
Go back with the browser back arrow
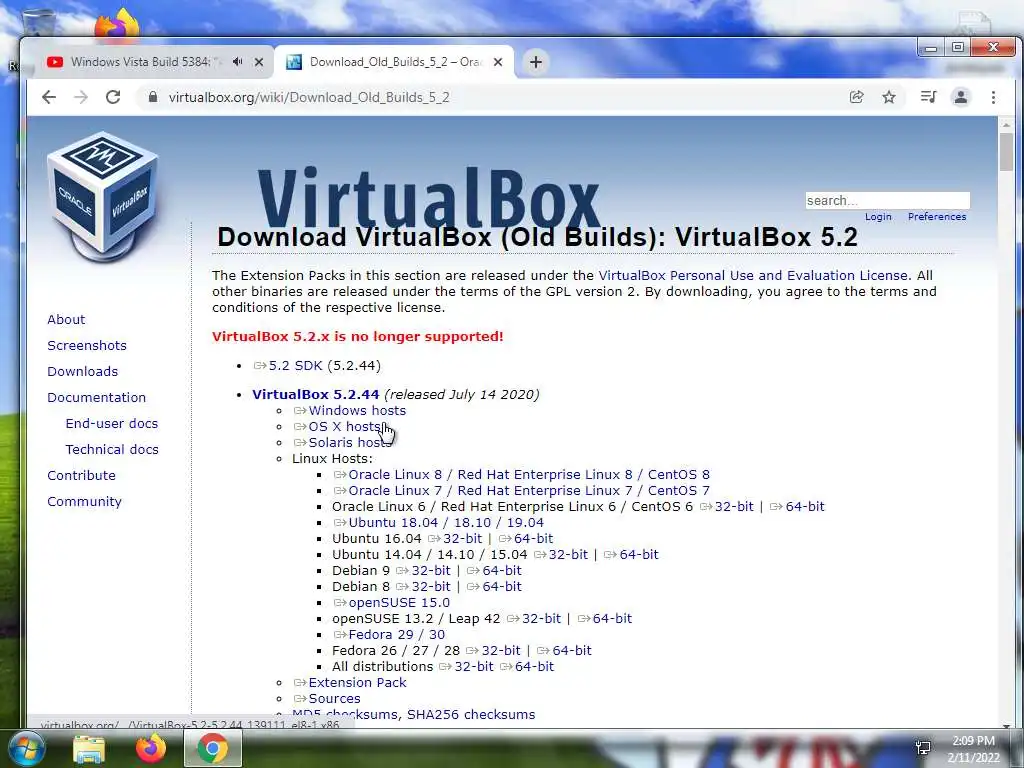(49, 97)
